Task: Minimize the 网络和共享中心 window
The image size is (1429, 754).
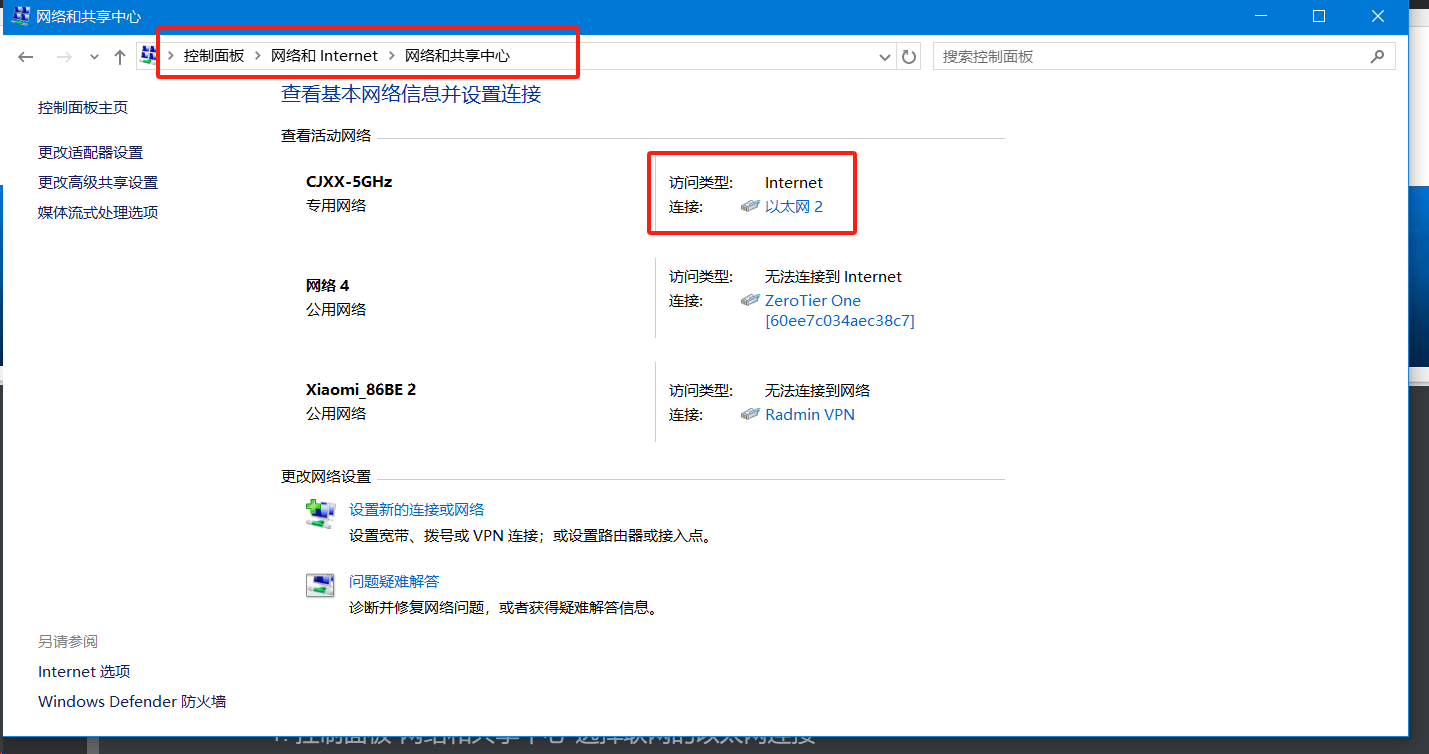Action: click(x=1261, y=16)
